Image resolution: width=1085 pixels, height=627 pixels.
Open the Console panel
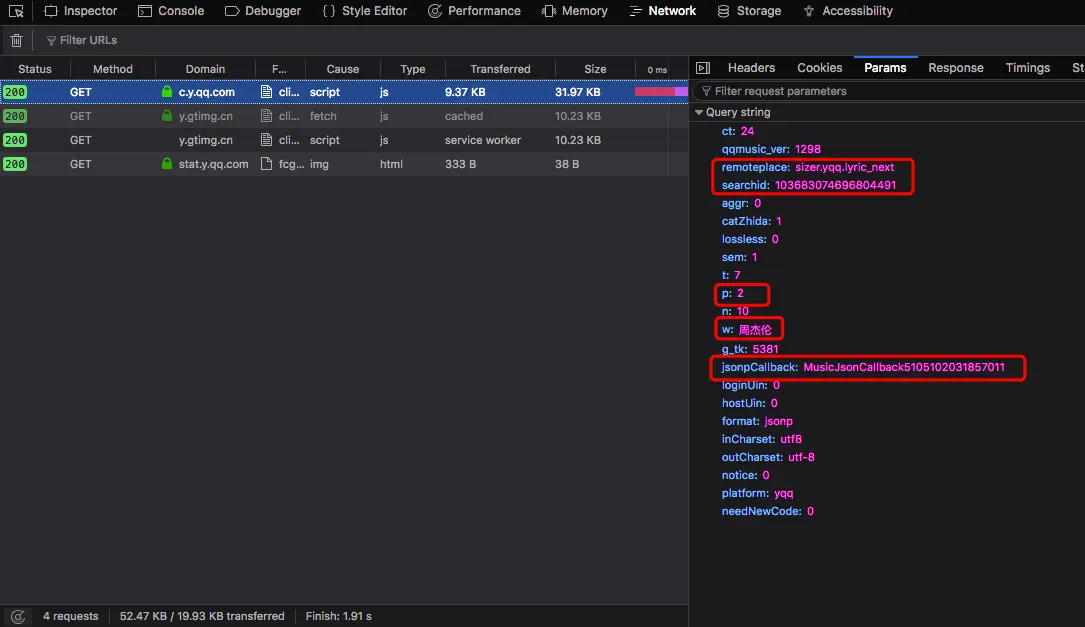click(x=171, y=11)
